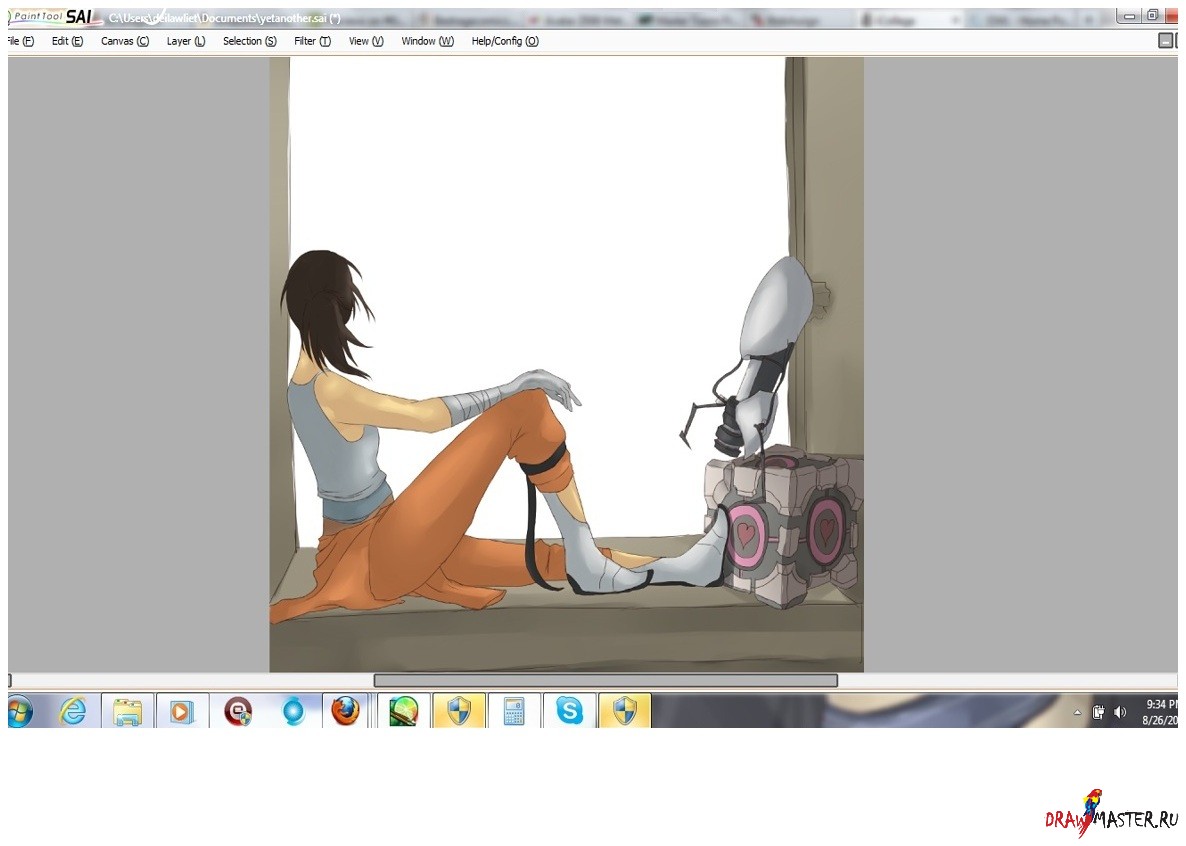Click the volume speaker tray icon
The height and width of the screenshot is (846, 1186).
coord(1120,712)
